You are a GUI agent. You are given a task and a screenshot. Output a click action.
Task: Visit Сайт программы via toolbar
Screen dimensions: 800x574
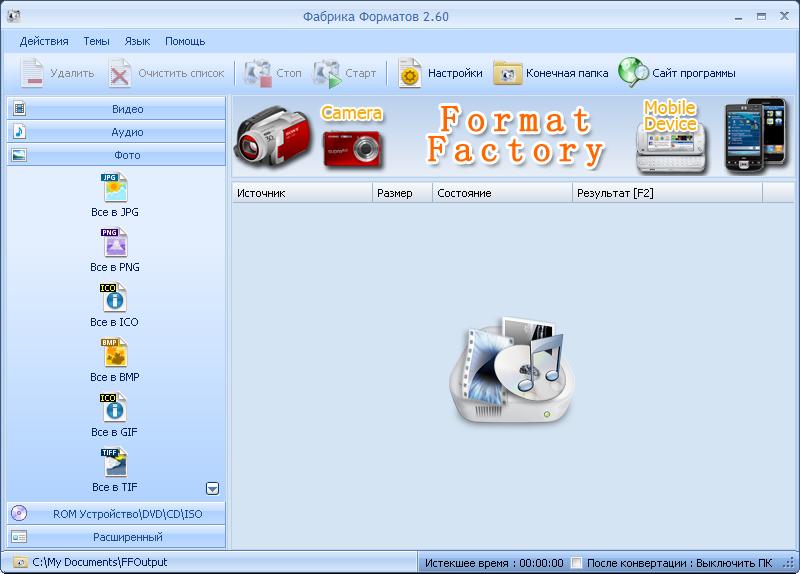[x=677, y=73]
